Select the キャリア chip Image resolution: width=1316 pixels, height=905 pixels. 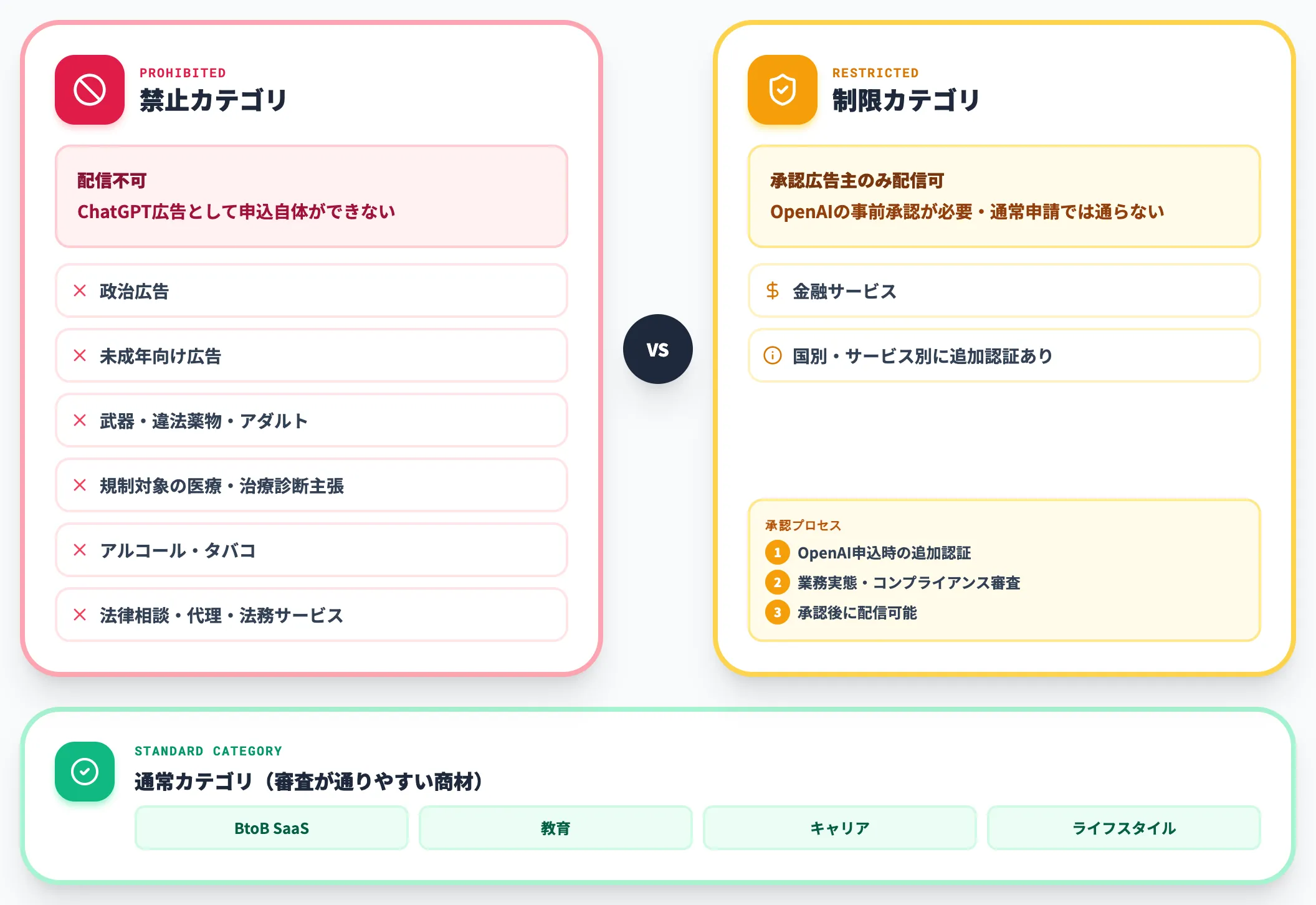pyautogui.click(x=840, y=828)
